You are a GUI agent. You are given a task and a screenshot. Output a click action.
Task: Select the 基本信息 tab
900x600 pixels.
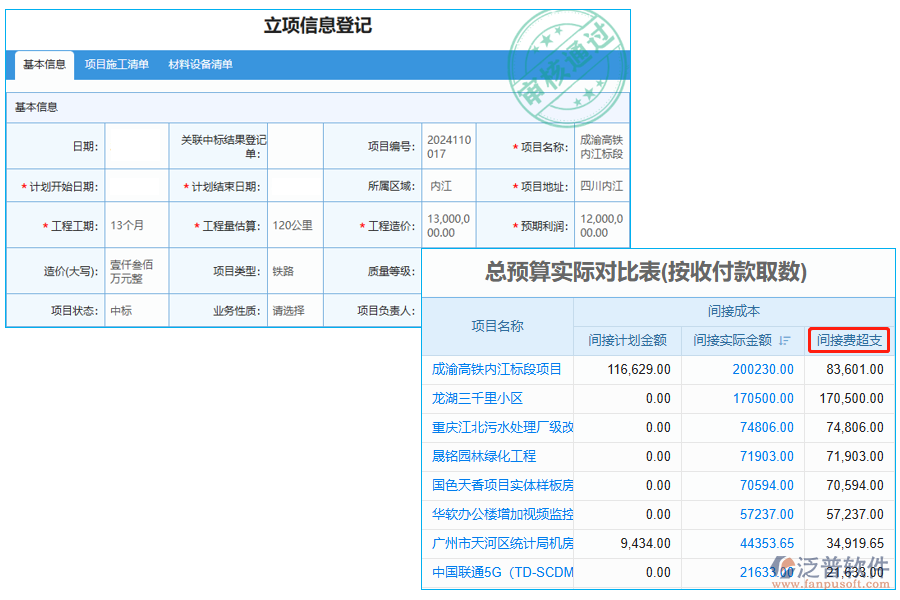[44, 65]
